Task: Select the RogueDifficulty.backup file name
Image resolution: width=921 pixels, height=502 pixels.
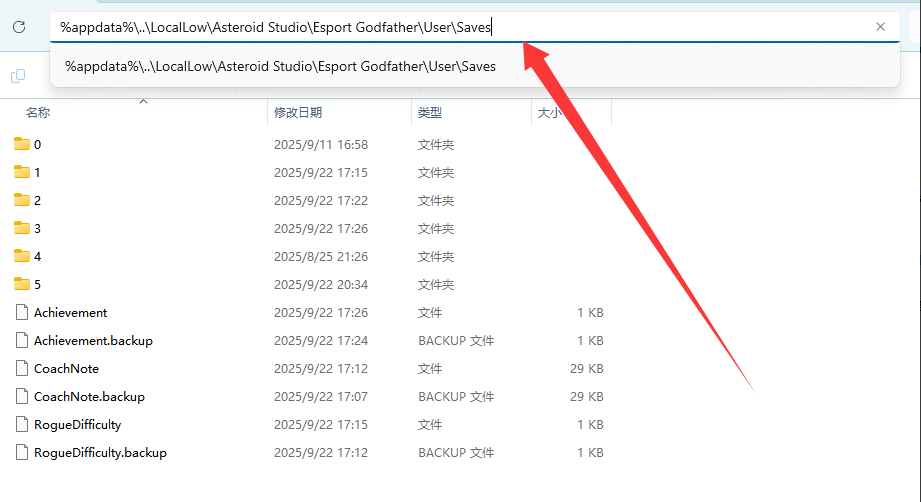Action: coord(100,452)
